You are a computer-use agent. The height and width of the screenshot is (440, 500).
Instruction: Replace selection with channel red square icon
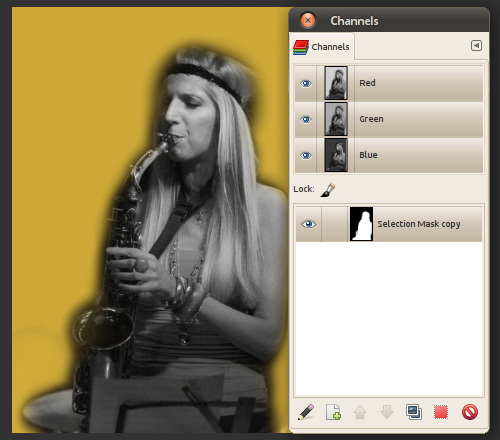click(441, 412)
